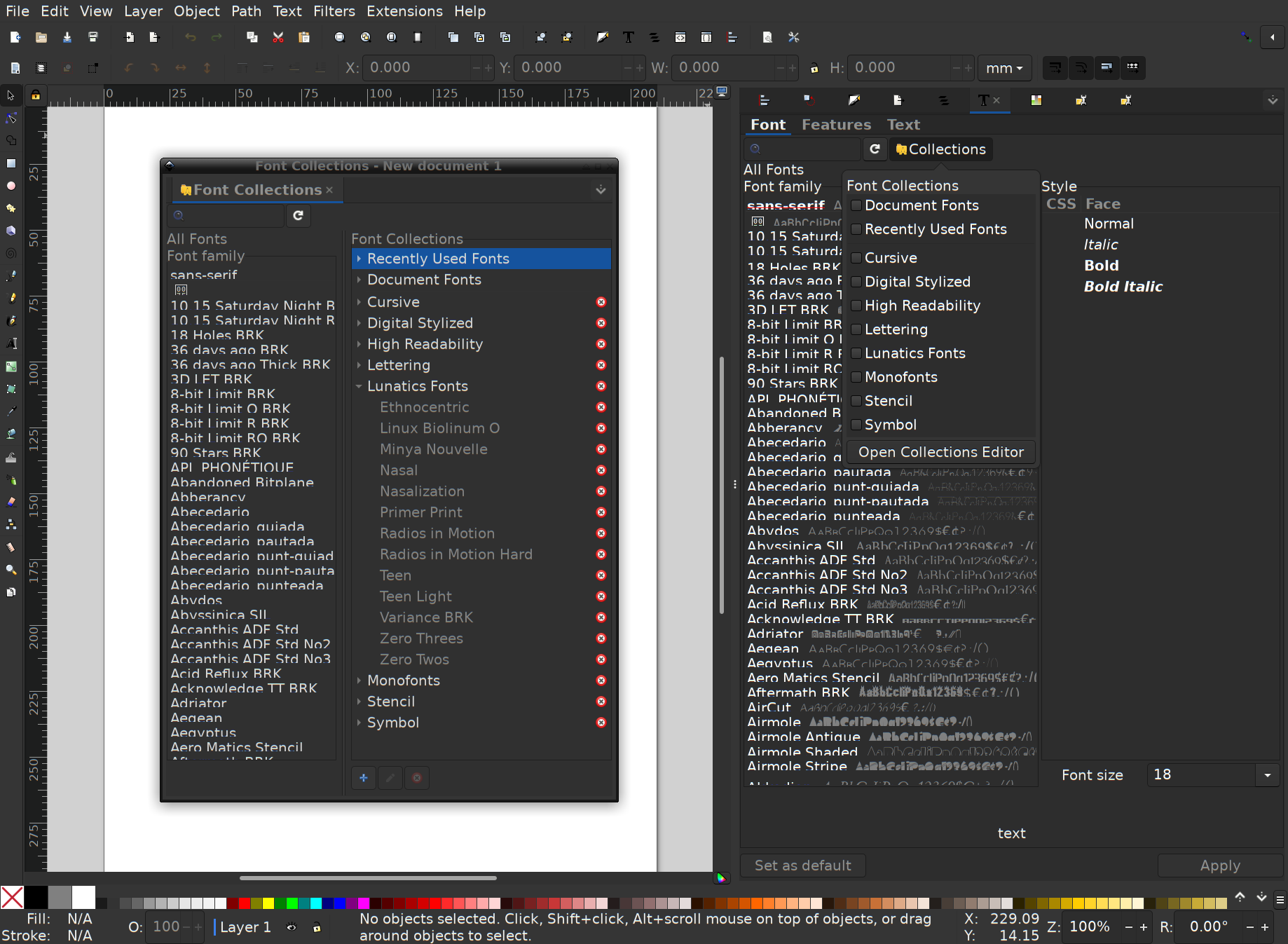The image size is (1288, 944).
Task: Delete the Cursive collection with red icon
Action: (601, 302)
